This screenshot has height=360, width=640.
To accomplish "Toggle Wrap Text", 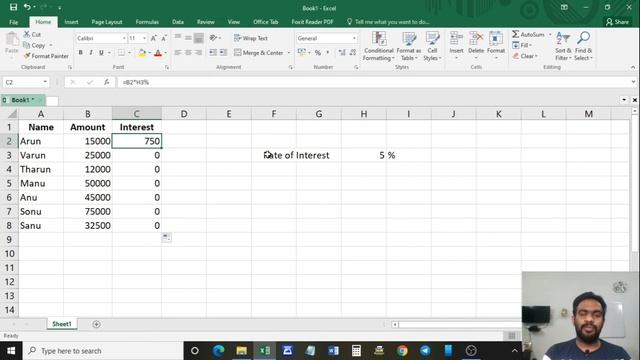I will (x=251, y=38).
